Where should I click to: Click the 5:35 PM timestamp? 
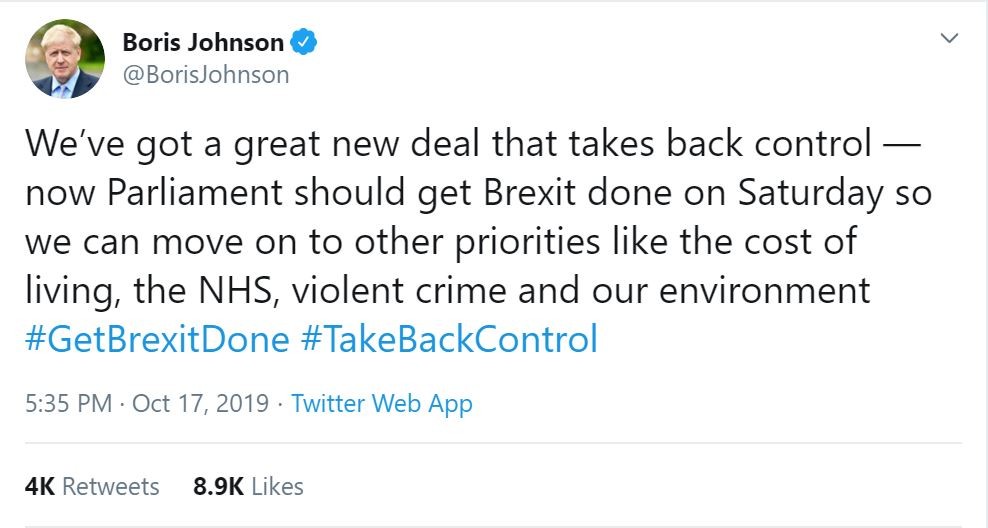pos(66,404)
